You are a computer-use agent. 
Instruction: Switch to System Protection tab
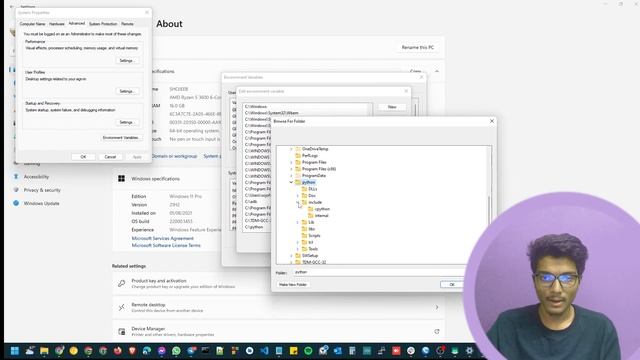tap(103, 24)
